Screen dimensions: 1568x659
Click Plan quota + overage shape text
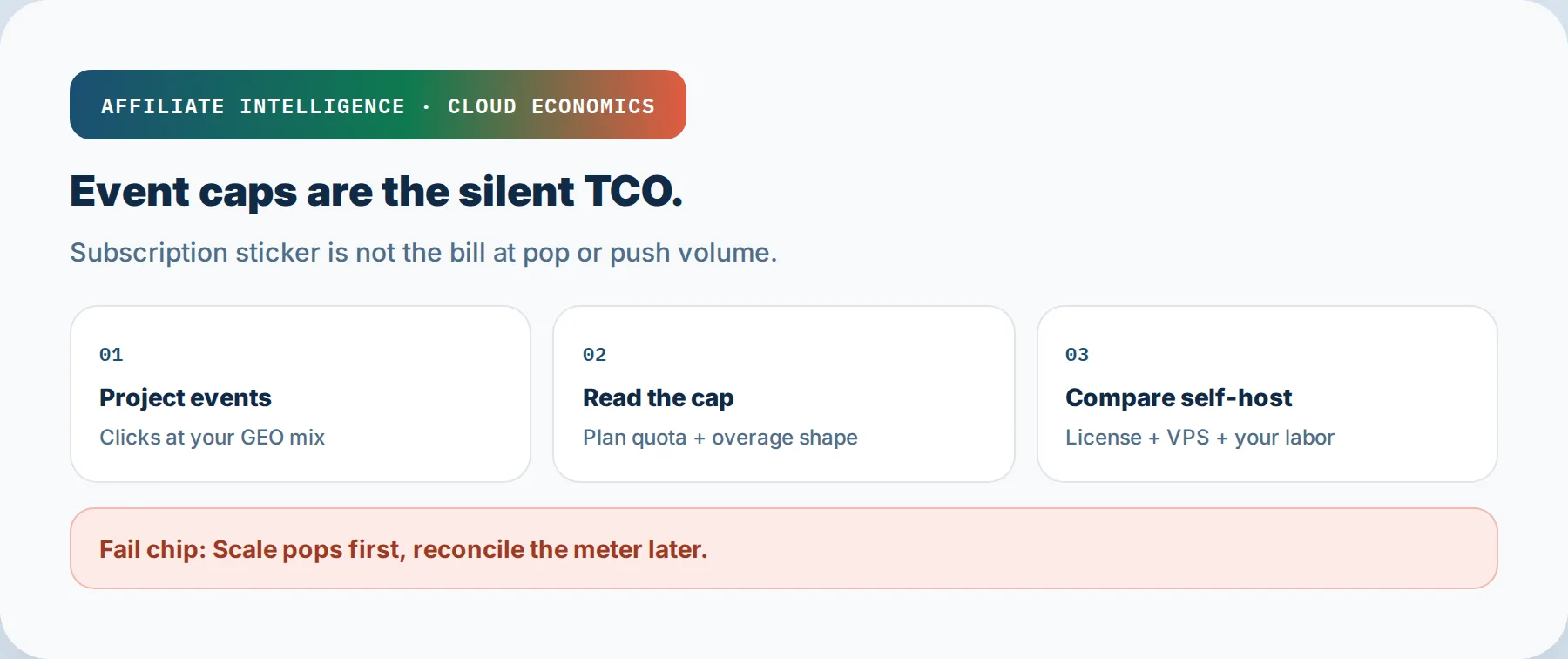point(720,438)
